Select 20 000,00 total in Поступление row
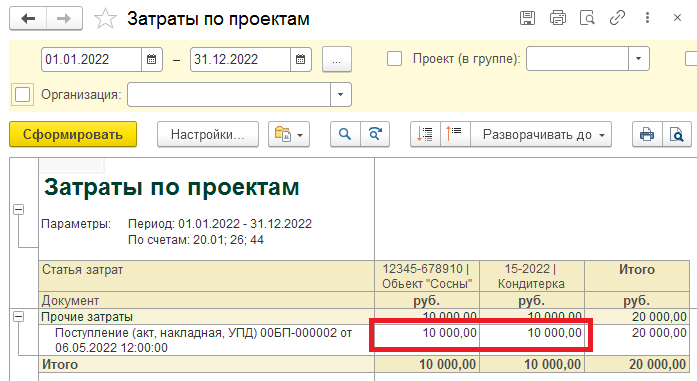 click(x=659, y=333)
